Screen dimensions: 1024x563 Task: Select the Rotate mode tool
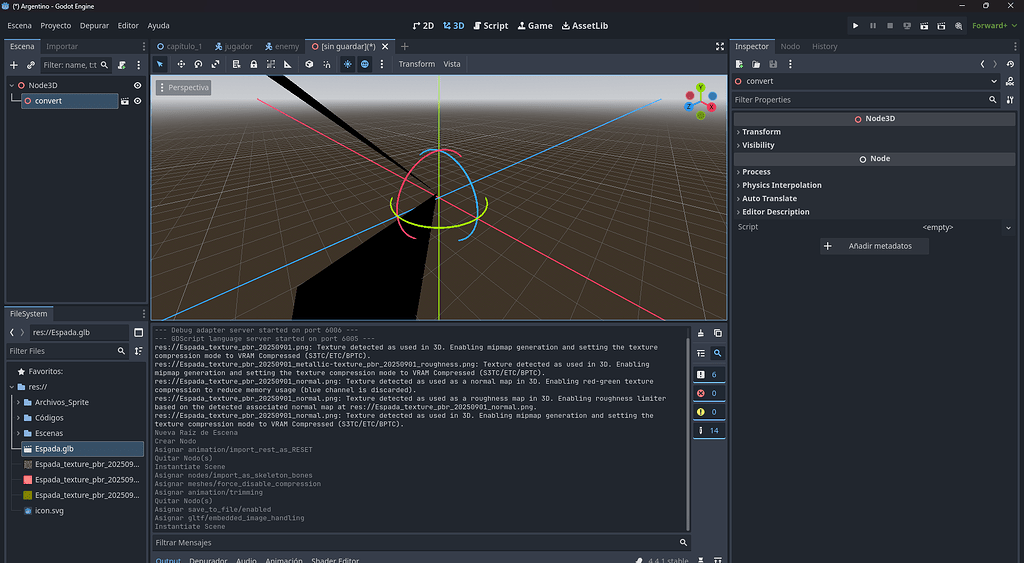tap(198, 64)
